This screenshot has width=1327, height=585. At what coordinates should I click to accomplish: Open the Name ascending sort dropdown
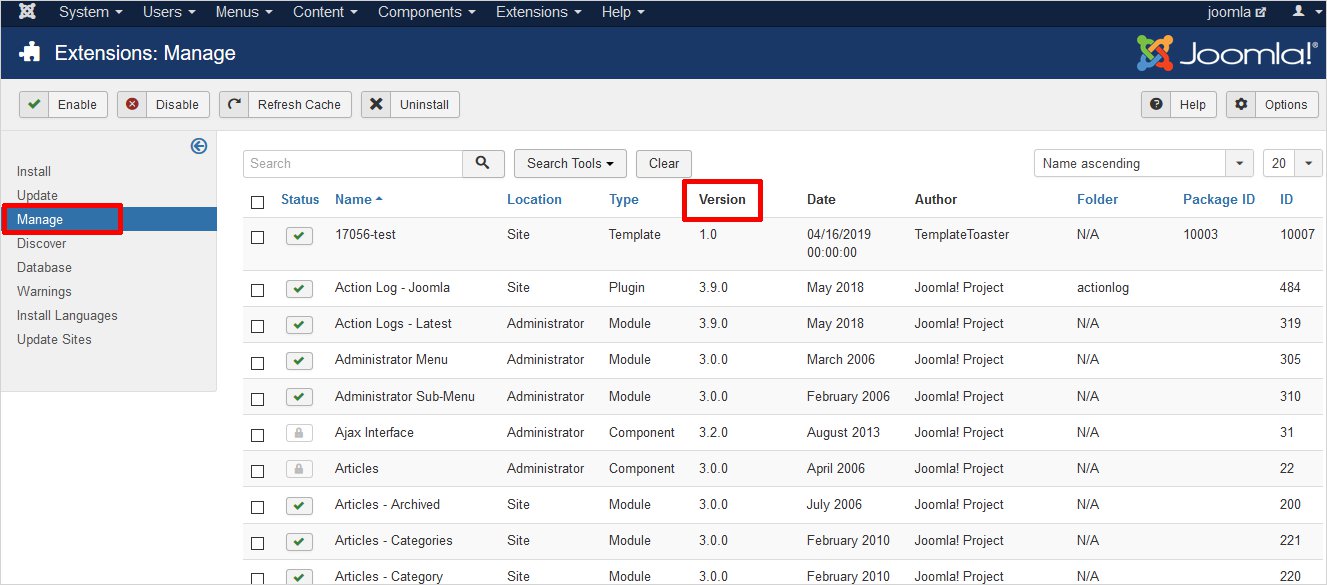point(1142,163)
